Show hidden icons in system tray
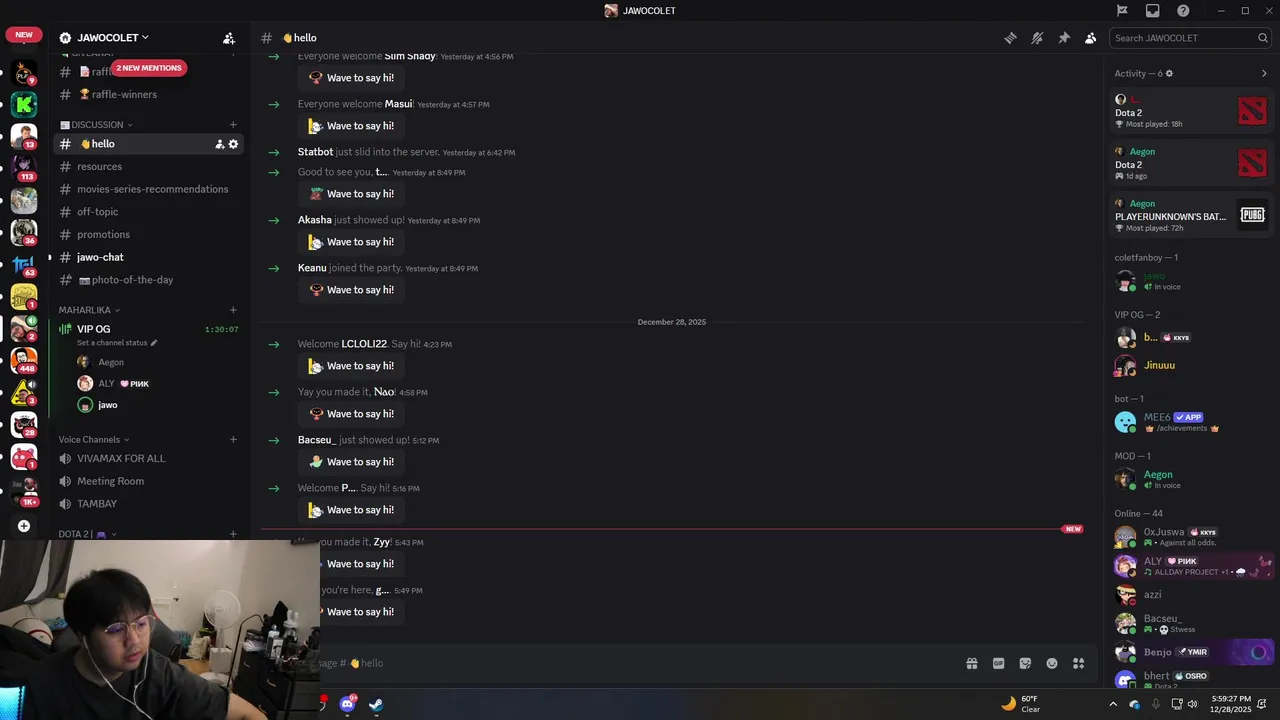The width and height of the screenshot is (1280, 720). 1113,704
